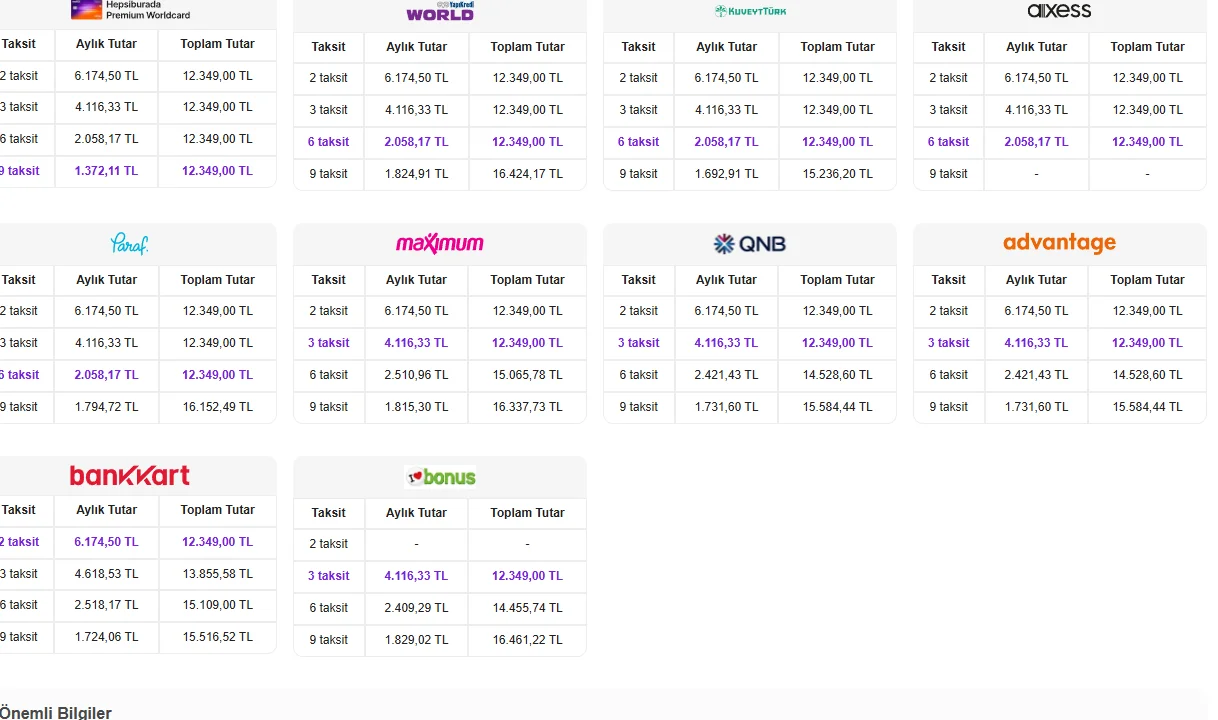
Task: Select the Bankkart logo
Action: [130, 475]
